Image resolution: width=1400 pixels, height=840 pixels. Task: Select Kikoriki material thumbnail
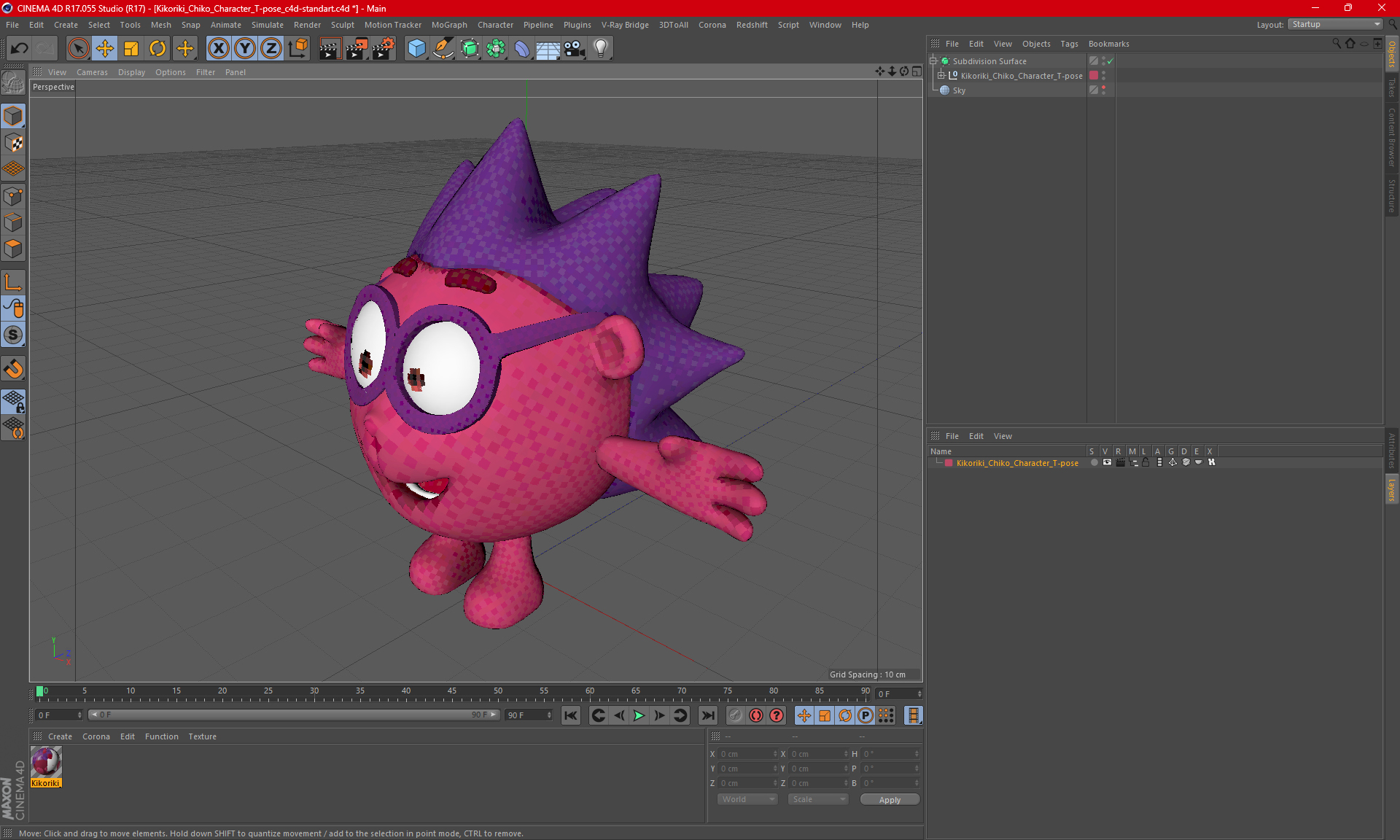pyautogui.click(x=46, y=763)
